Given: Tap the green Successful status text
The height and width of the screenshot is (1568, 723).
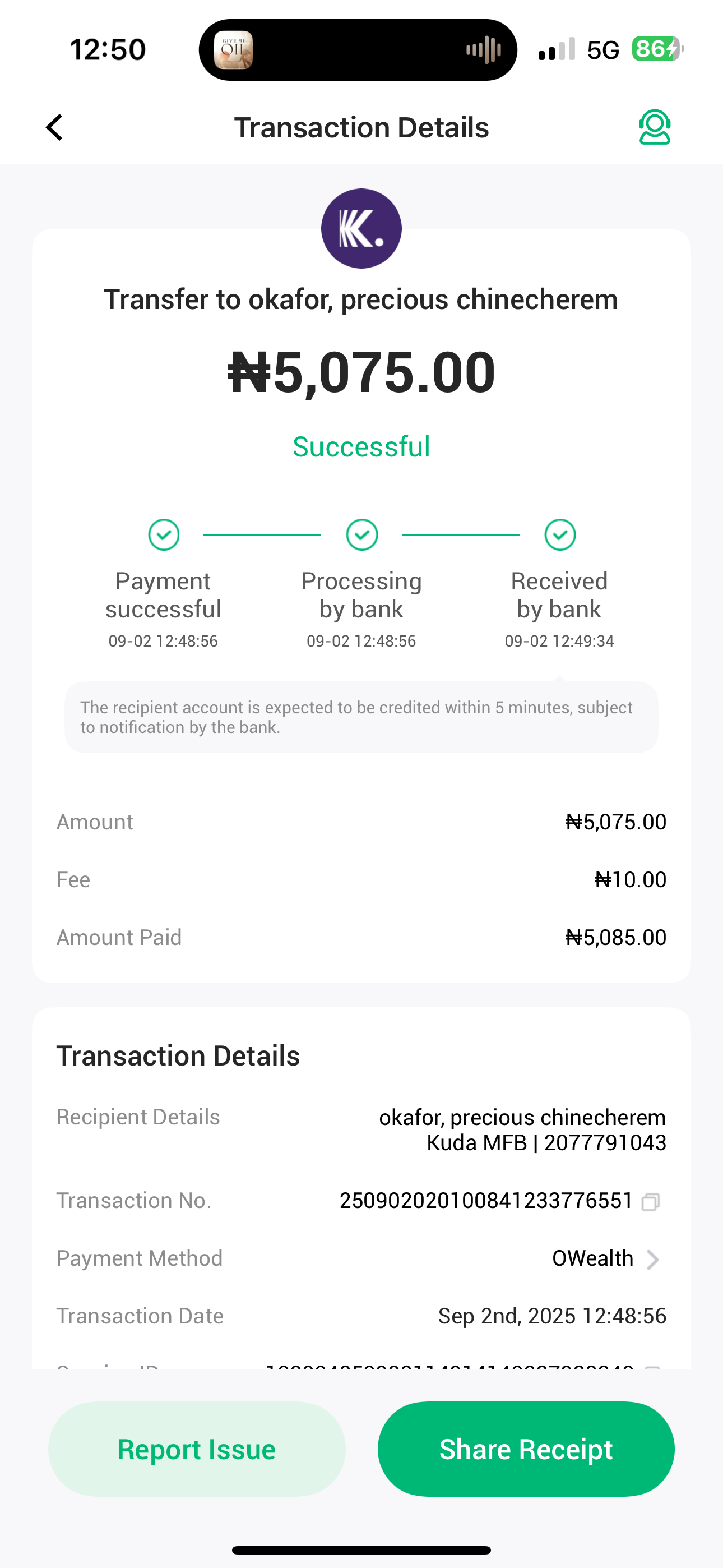Looking at the screenshot, I should point(361,447).
